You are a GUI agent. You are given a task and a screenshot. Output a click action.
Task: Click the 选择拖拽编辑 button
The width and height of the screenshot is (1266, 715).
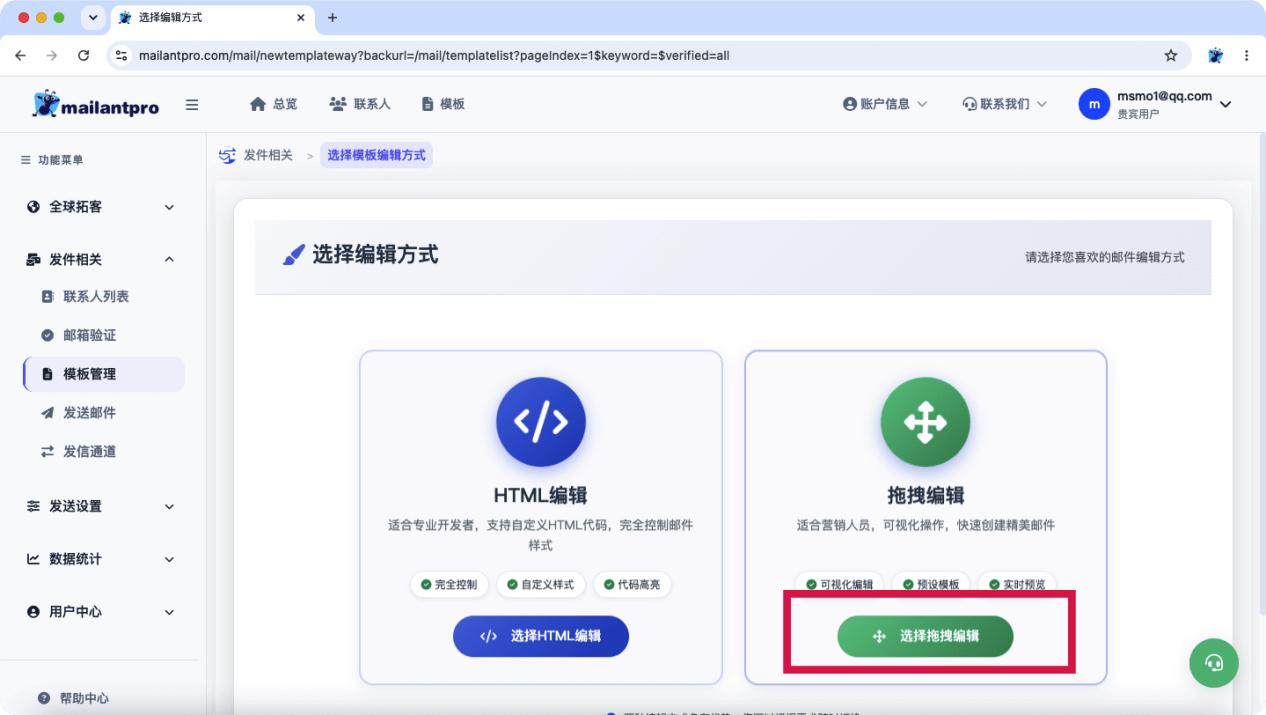click(x=925, y=636)
